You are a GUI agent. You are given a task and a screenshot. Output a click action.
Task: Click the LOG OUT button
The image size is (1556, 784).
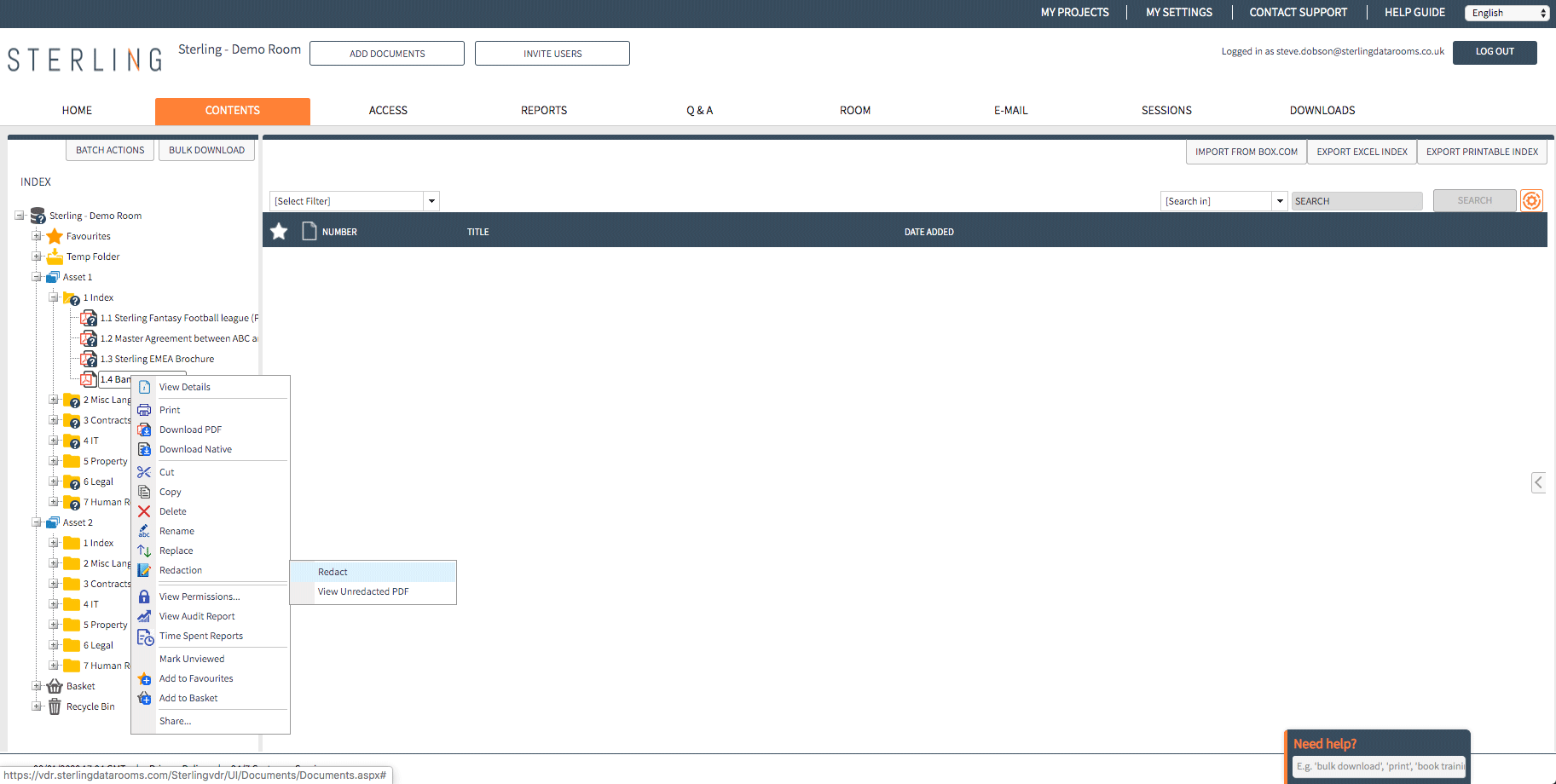click(x=1495, y=52)
